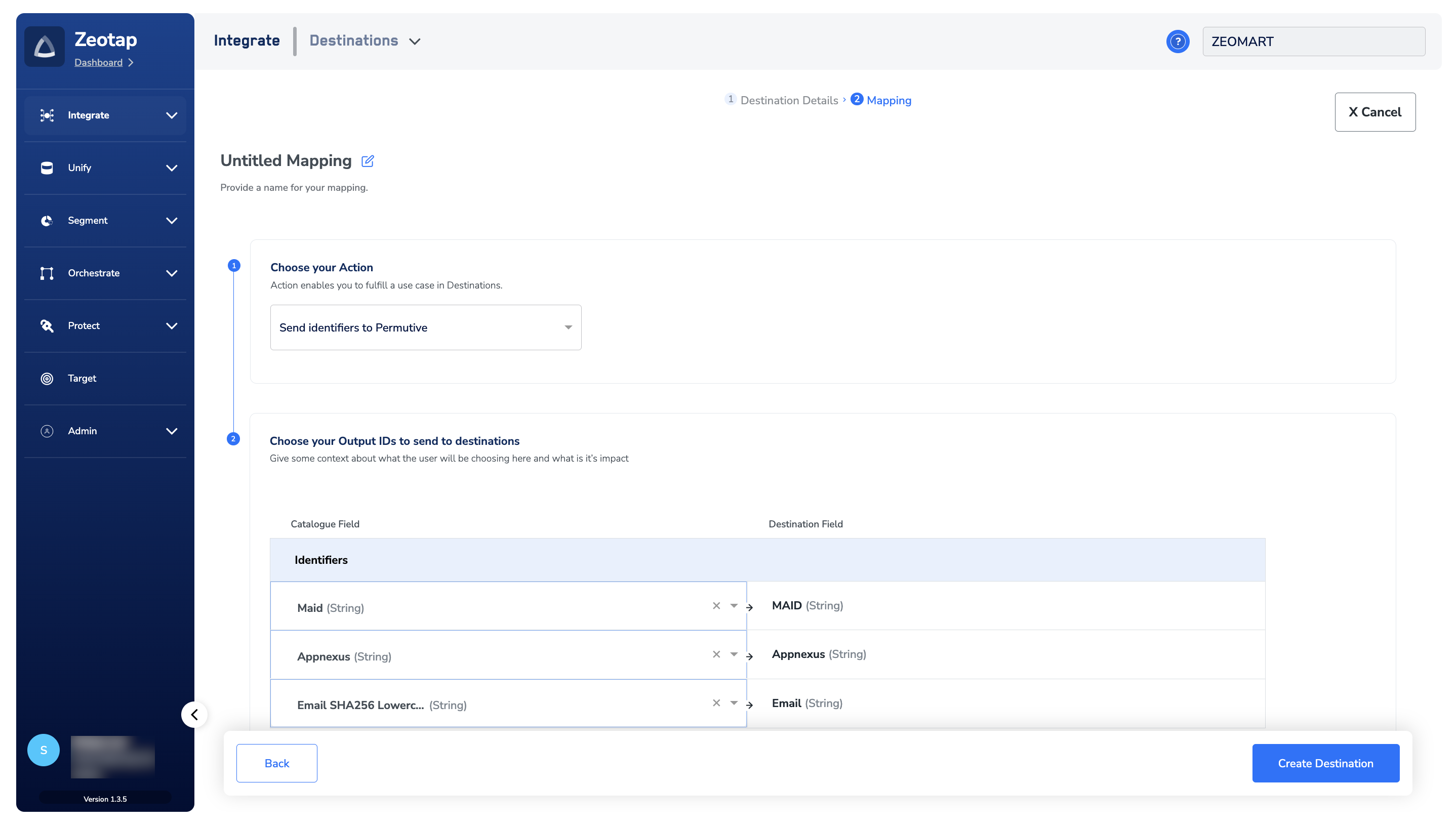Click the Target bullseye icon in sidebar
The width and height of the screenshot is (1456, 827).
click(x=47, y=378)
